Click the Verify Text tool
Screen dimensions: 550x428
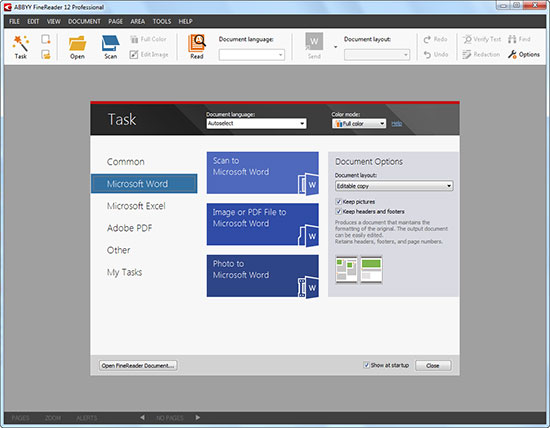tap(482, 39)
